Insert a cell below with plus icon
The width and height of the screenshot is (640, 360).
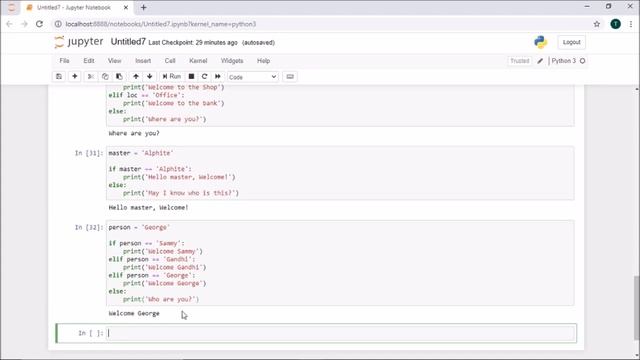point(75,76)
